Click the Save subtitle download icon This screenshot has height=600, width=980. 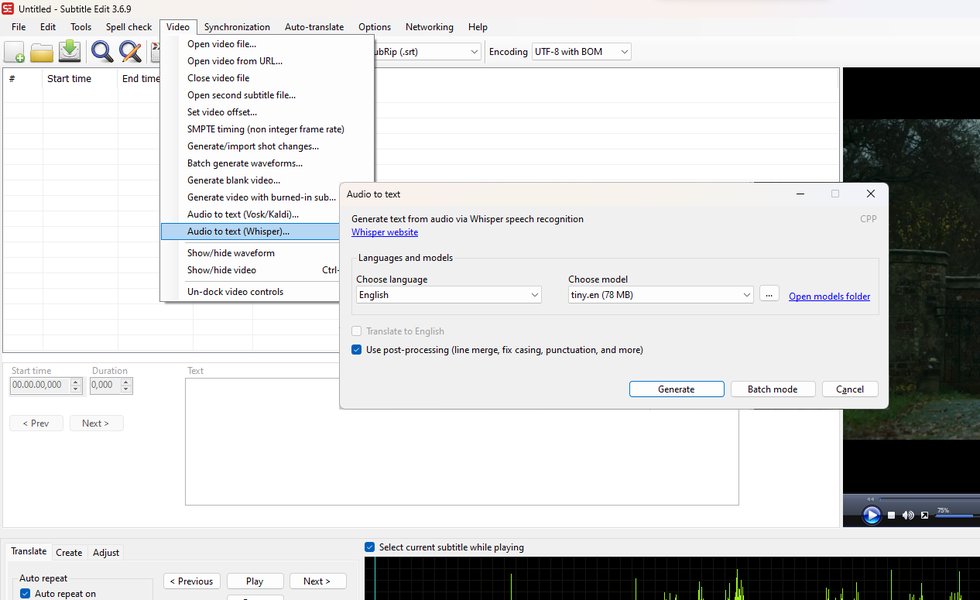(x=70, y=51)
